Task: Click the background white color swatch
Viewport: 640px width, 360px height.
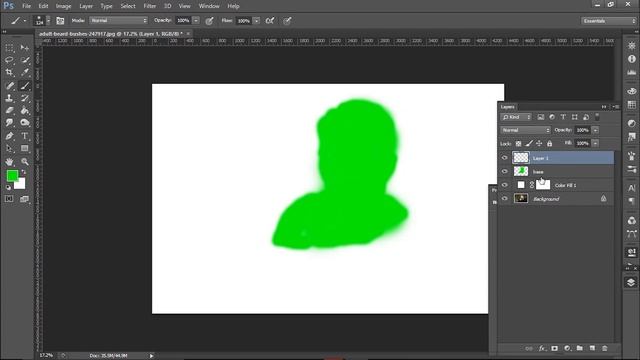Action: tap(22, 185)
